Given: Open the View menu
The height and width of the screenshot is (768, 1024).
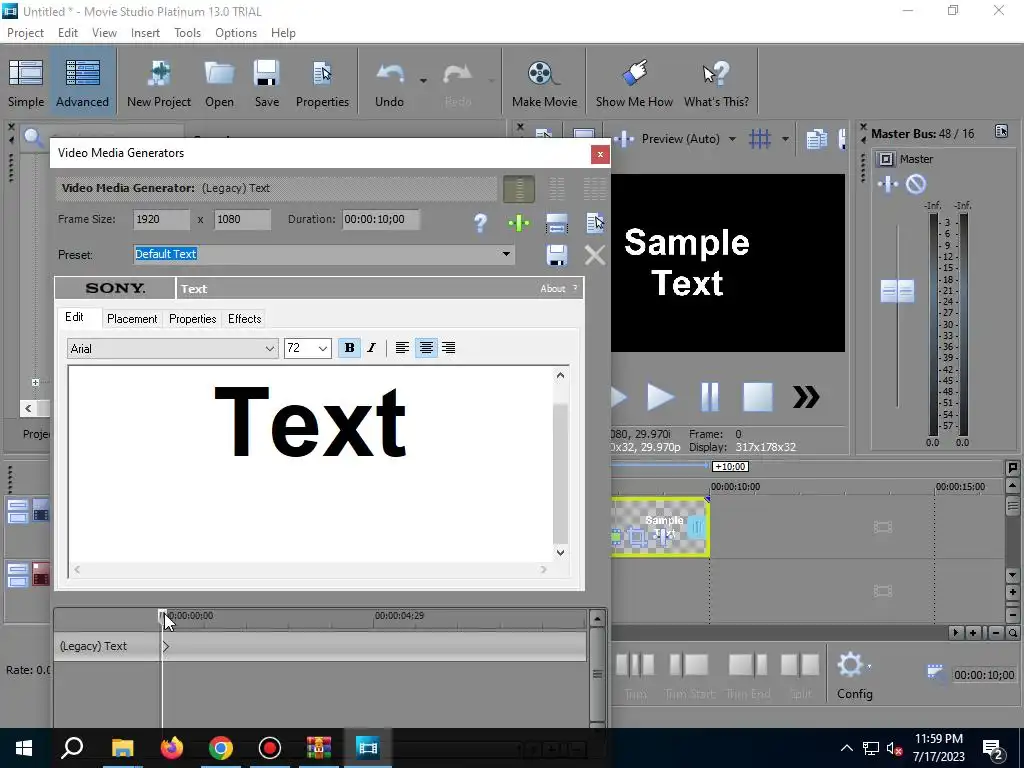Looking at the screenshot, I should (x=104, y=33).
